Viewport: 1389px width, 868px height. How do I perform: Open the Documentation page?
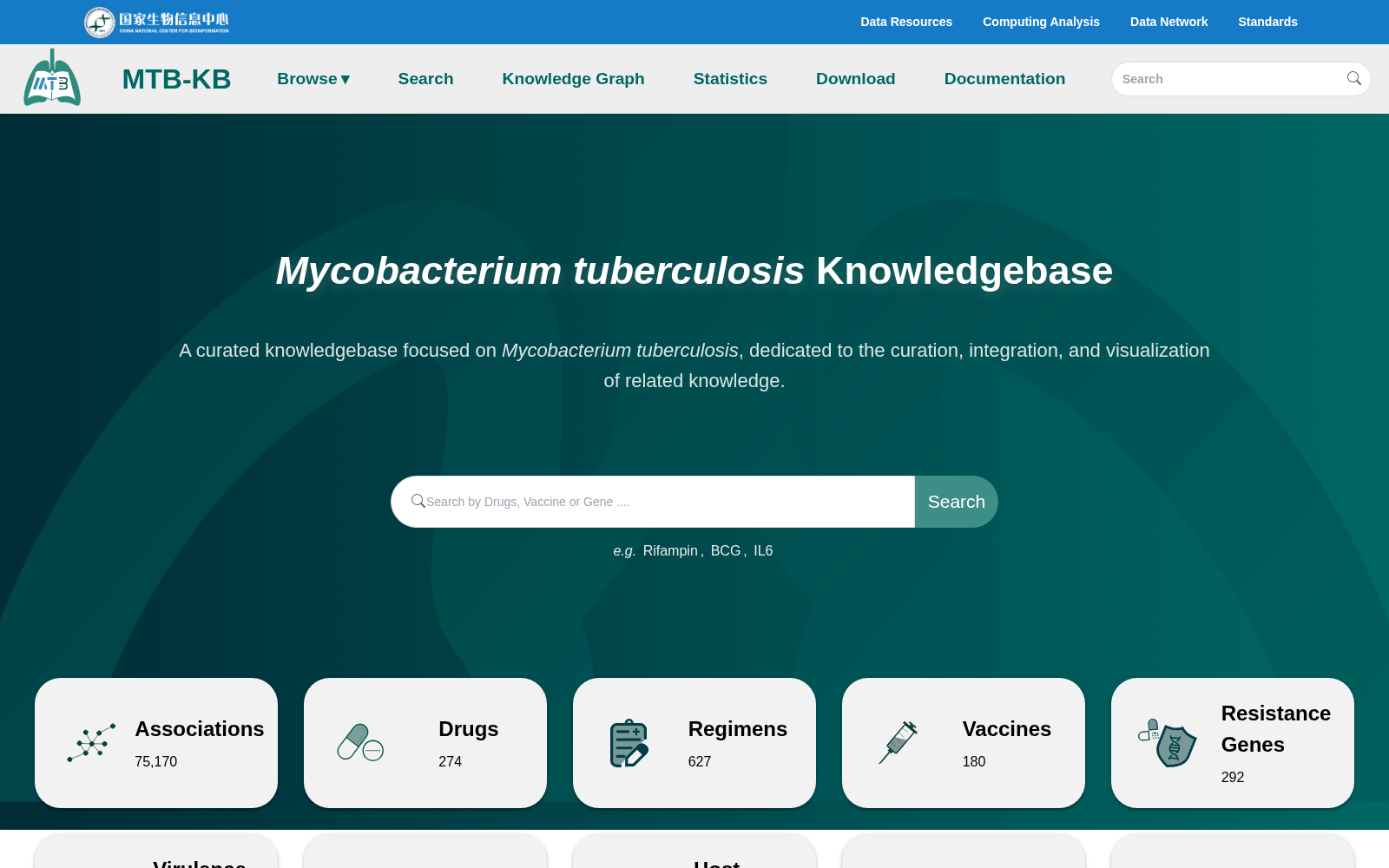click(x=1004, y=79)
